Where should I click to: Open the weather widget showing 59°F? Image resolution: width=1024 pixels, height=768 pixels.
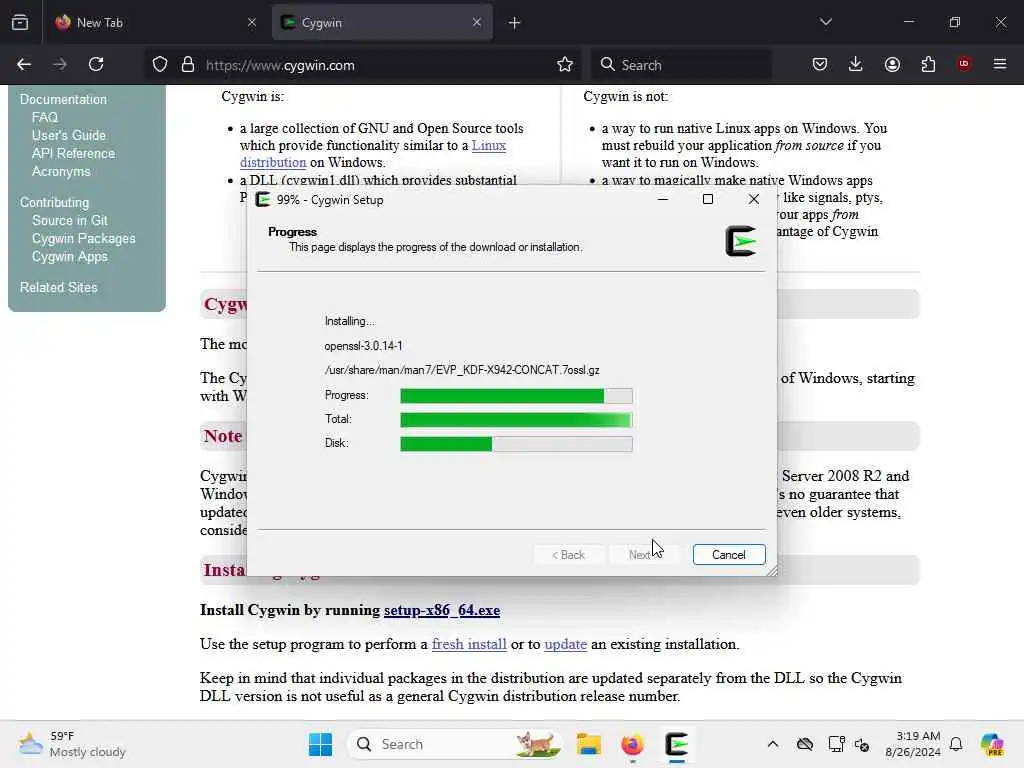(72, 744)
